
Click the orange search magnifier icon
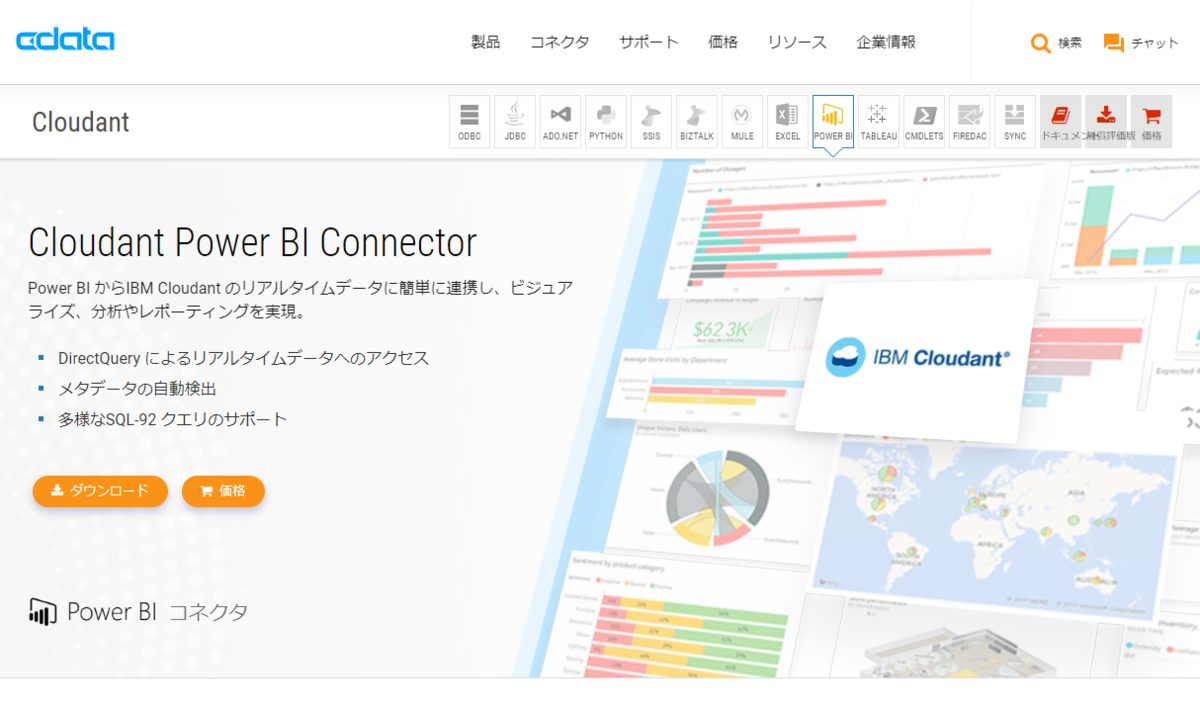(x=1041, y=43)
